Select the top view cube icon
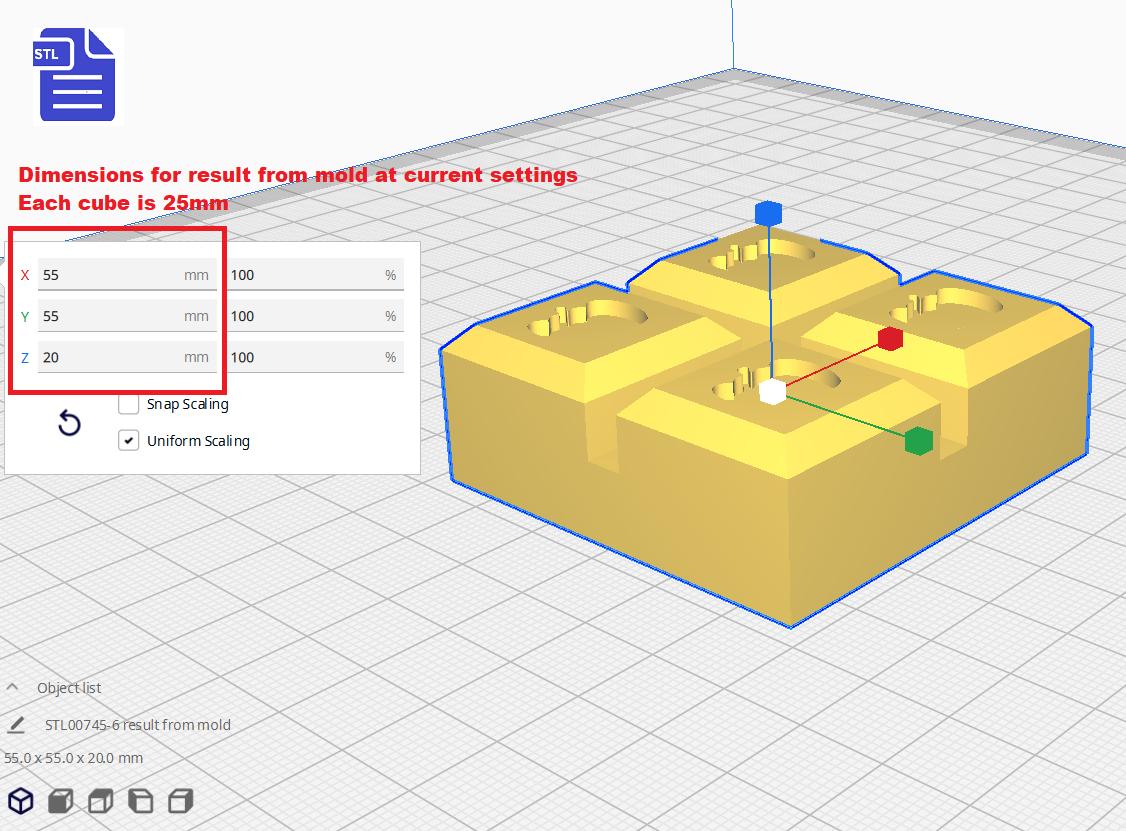The height and width of the screenshot is (831, 1126). (x=101, y=800)
